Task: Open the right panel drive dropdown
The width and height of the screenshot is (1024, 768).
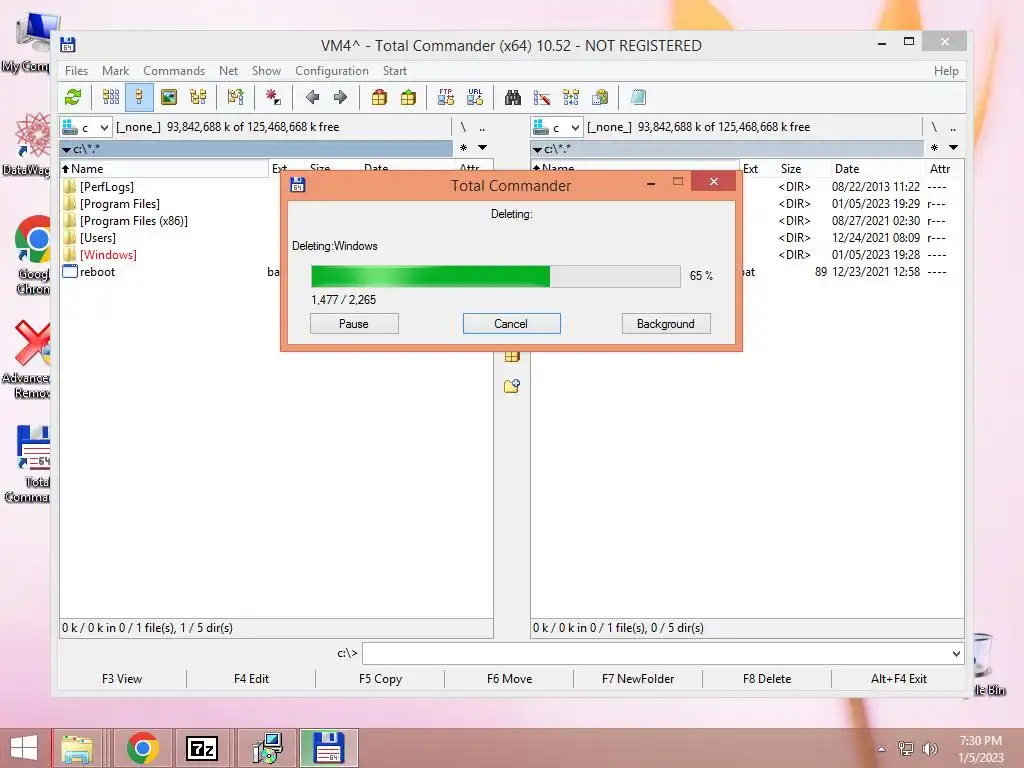Action: click(x=557, y=127)
